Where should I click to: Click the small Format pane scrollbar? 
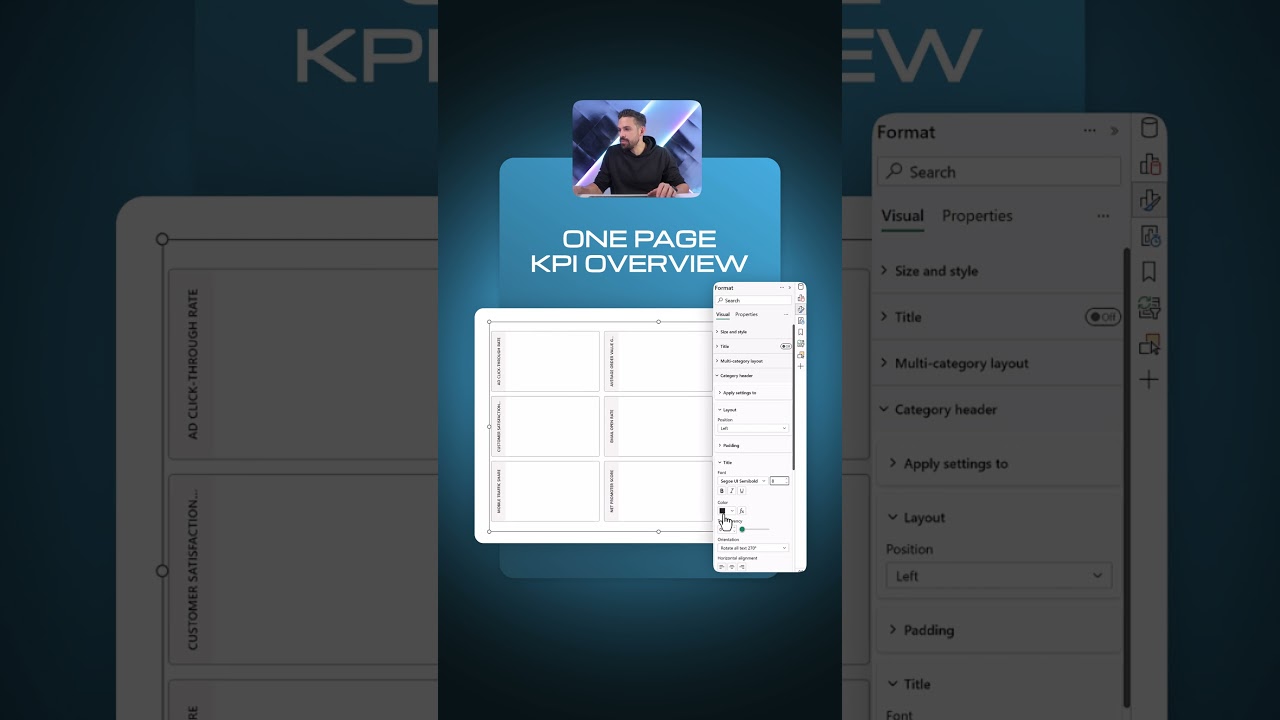(x=794, y=398)
